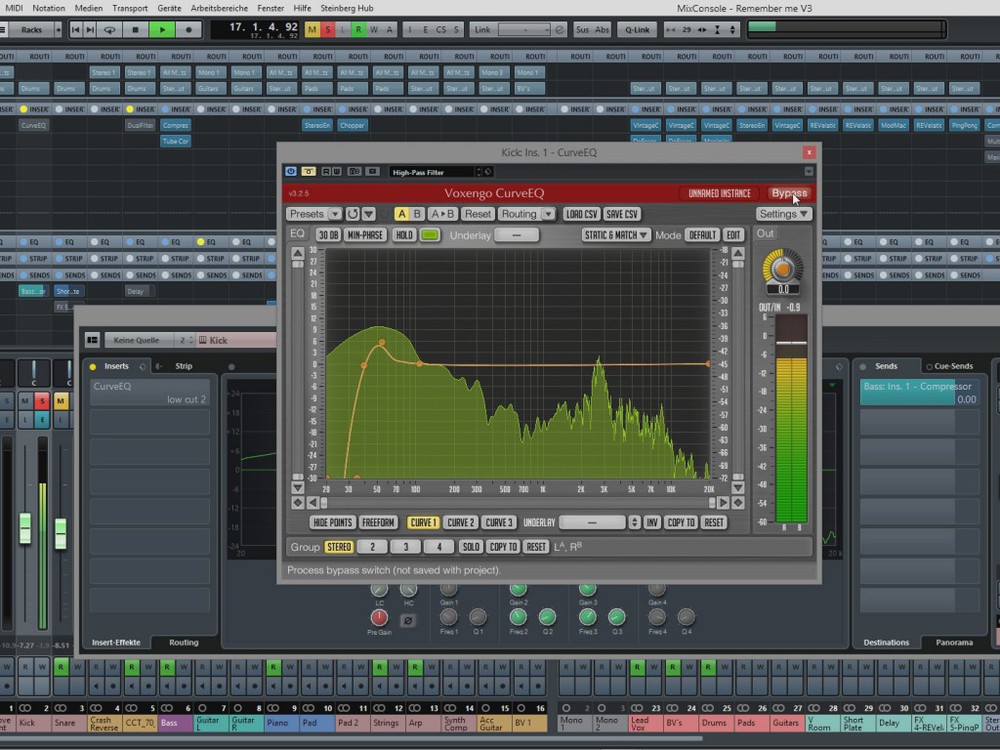This screenshot has width=1000, height=750.
Task: Open the Medien menu
Action: pyautogui.click(x=89, y=8)
